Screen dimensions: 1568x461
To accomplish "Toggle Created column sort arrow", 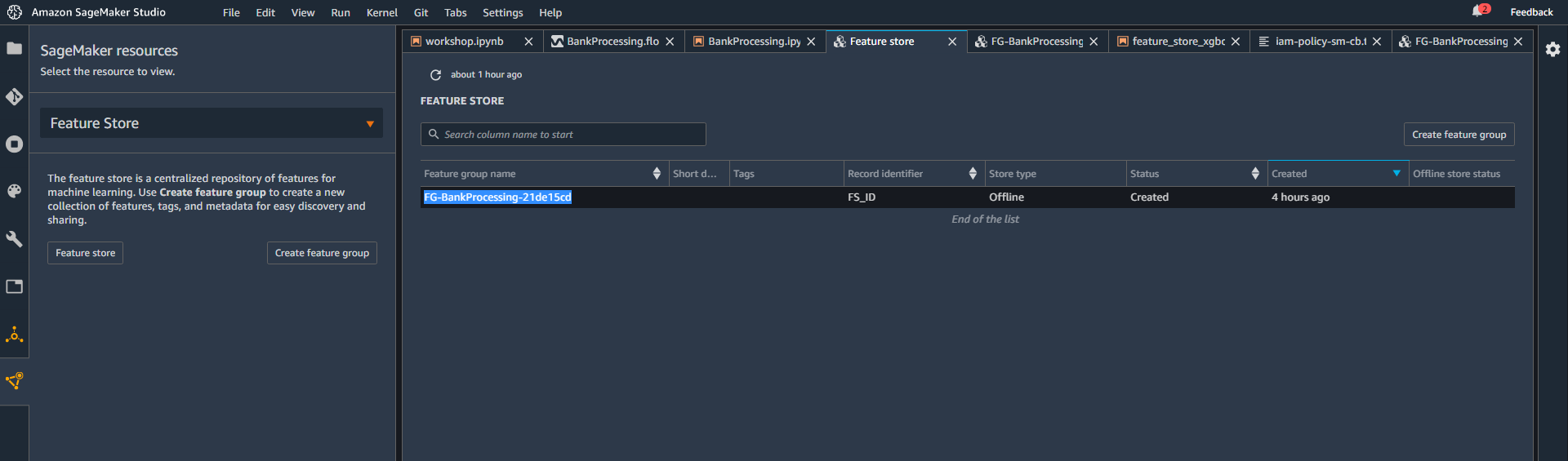I will coord(1396,173).
